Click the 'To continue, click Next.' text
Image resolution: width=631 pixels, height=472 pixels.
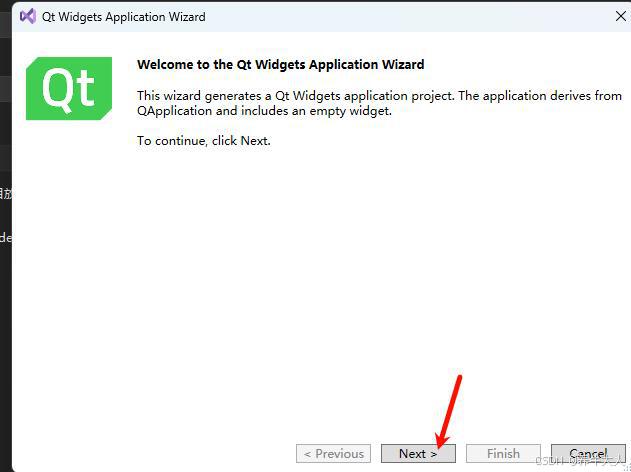pyautogui.click(x=204, y=141)
